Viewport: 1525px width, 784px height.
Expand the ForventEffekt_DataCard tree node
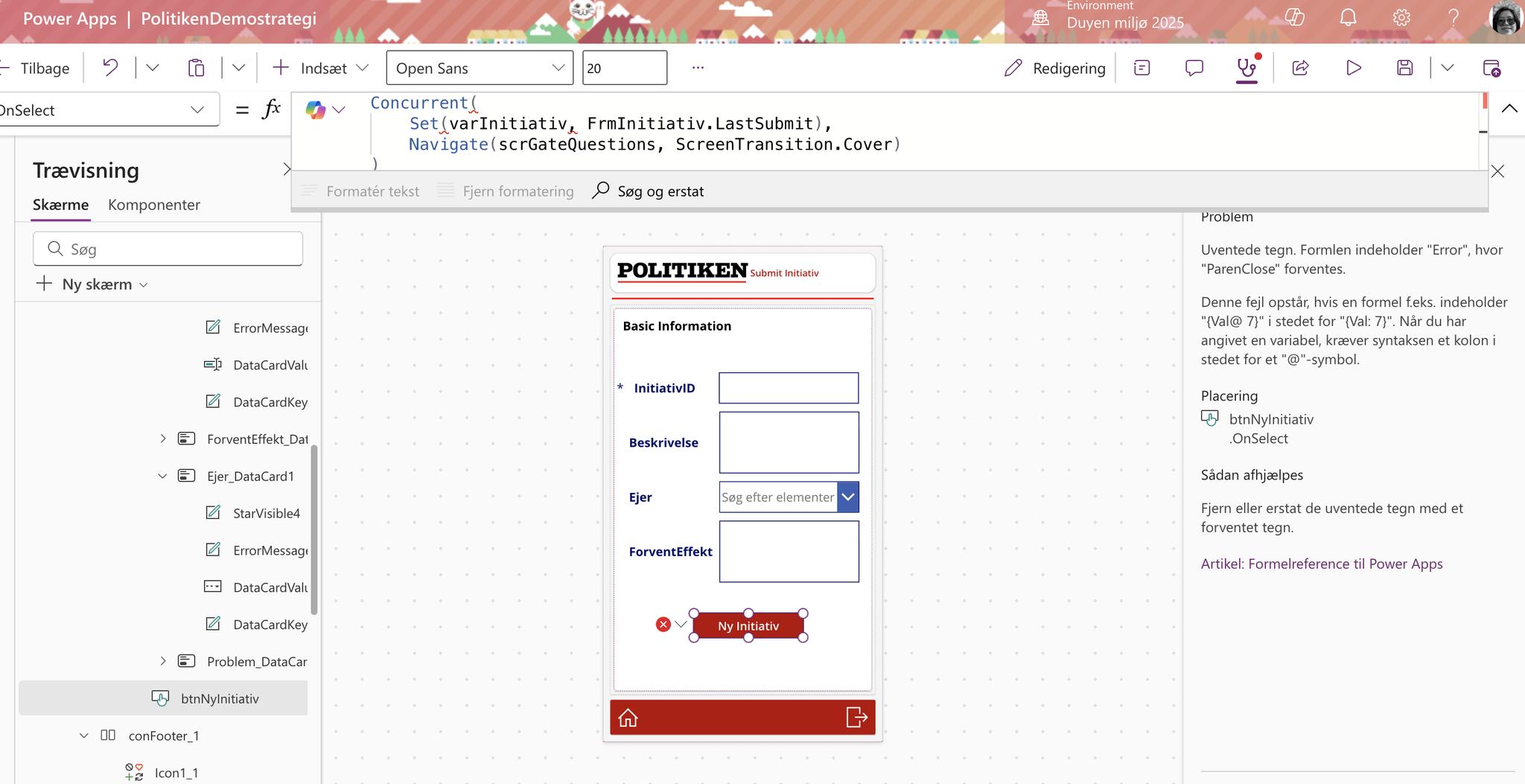(x=162, y=439)
